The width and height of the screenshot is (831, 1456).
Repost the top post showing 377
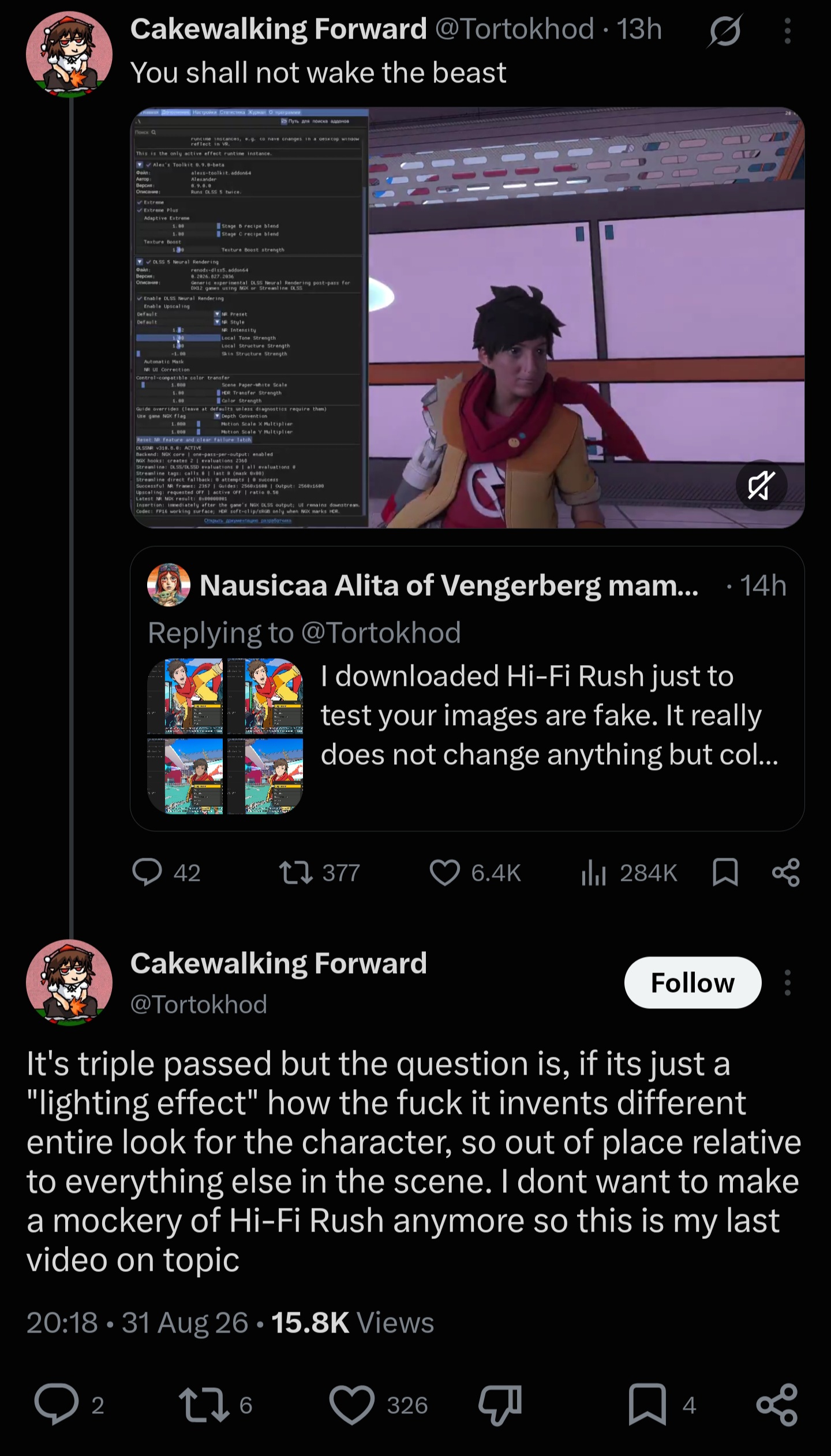(319, 873)
